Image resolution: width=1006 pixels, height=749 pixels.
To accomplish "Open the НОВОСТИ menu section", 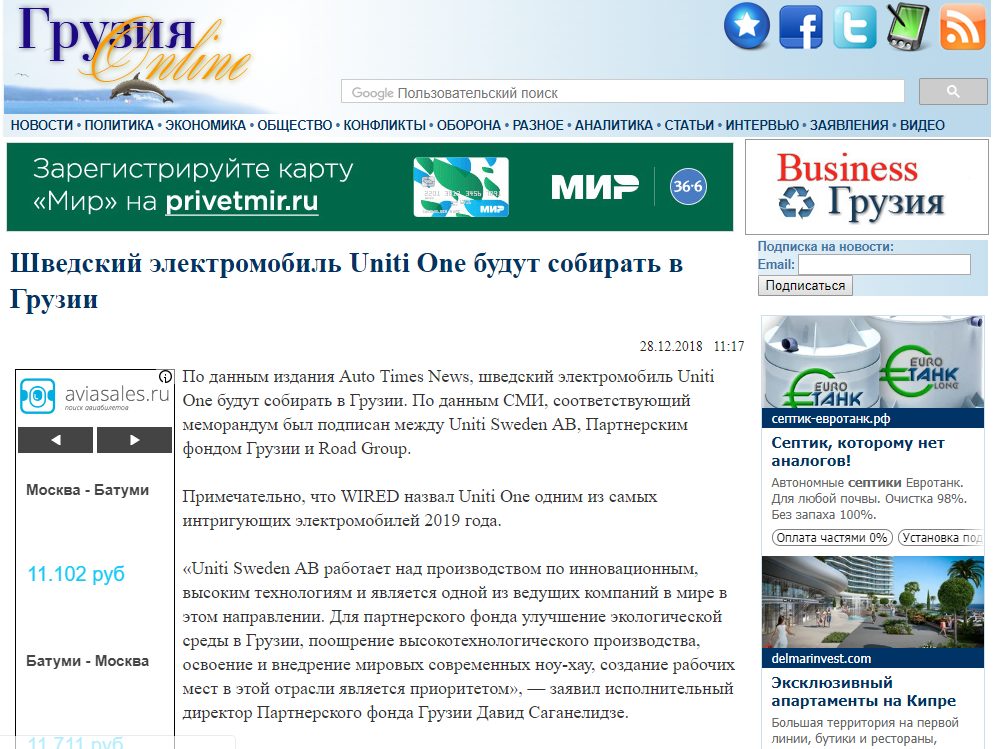I will (42, 125).
